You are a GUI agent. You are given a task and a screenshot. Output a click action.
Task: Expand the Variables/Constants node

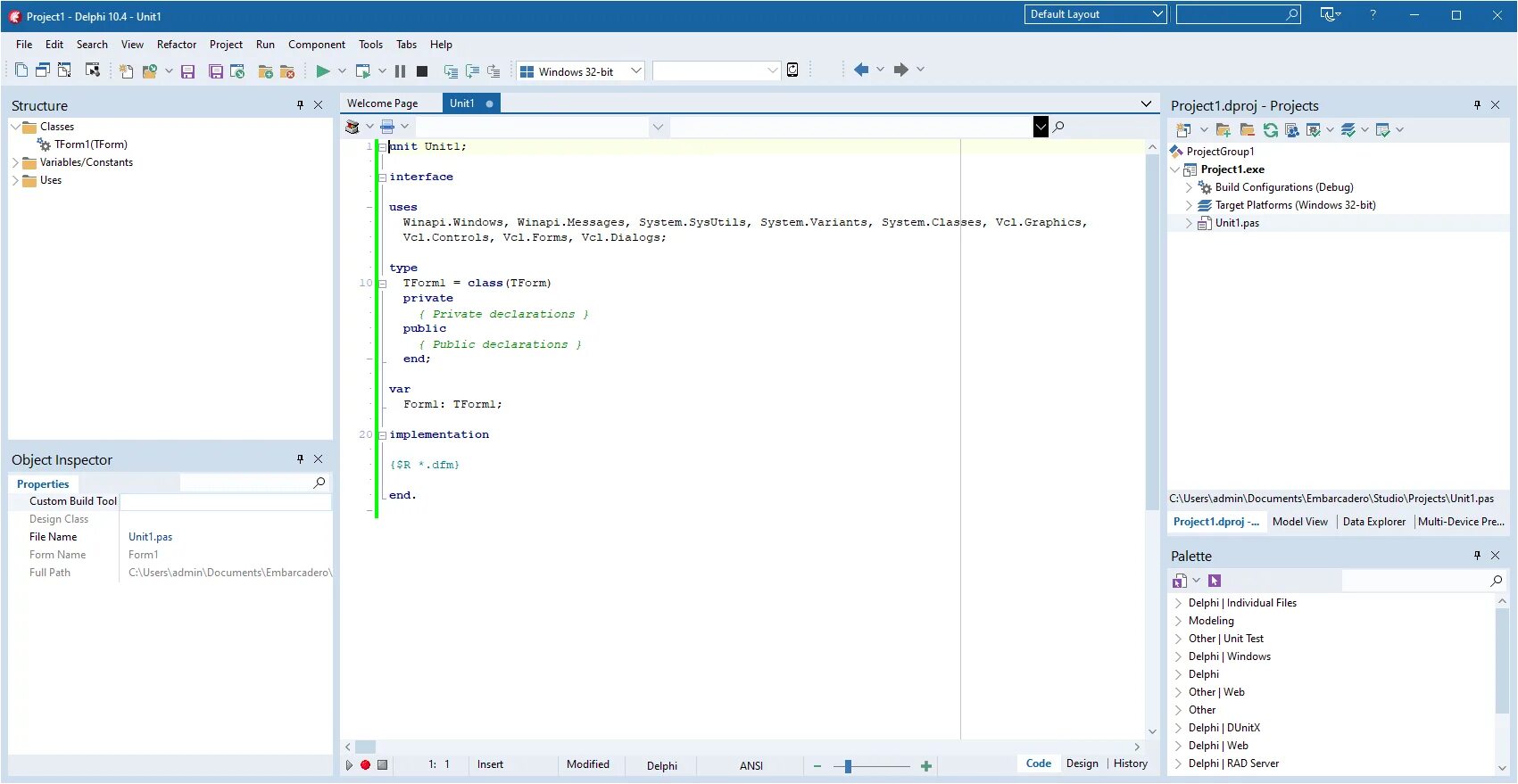(15, 162)
